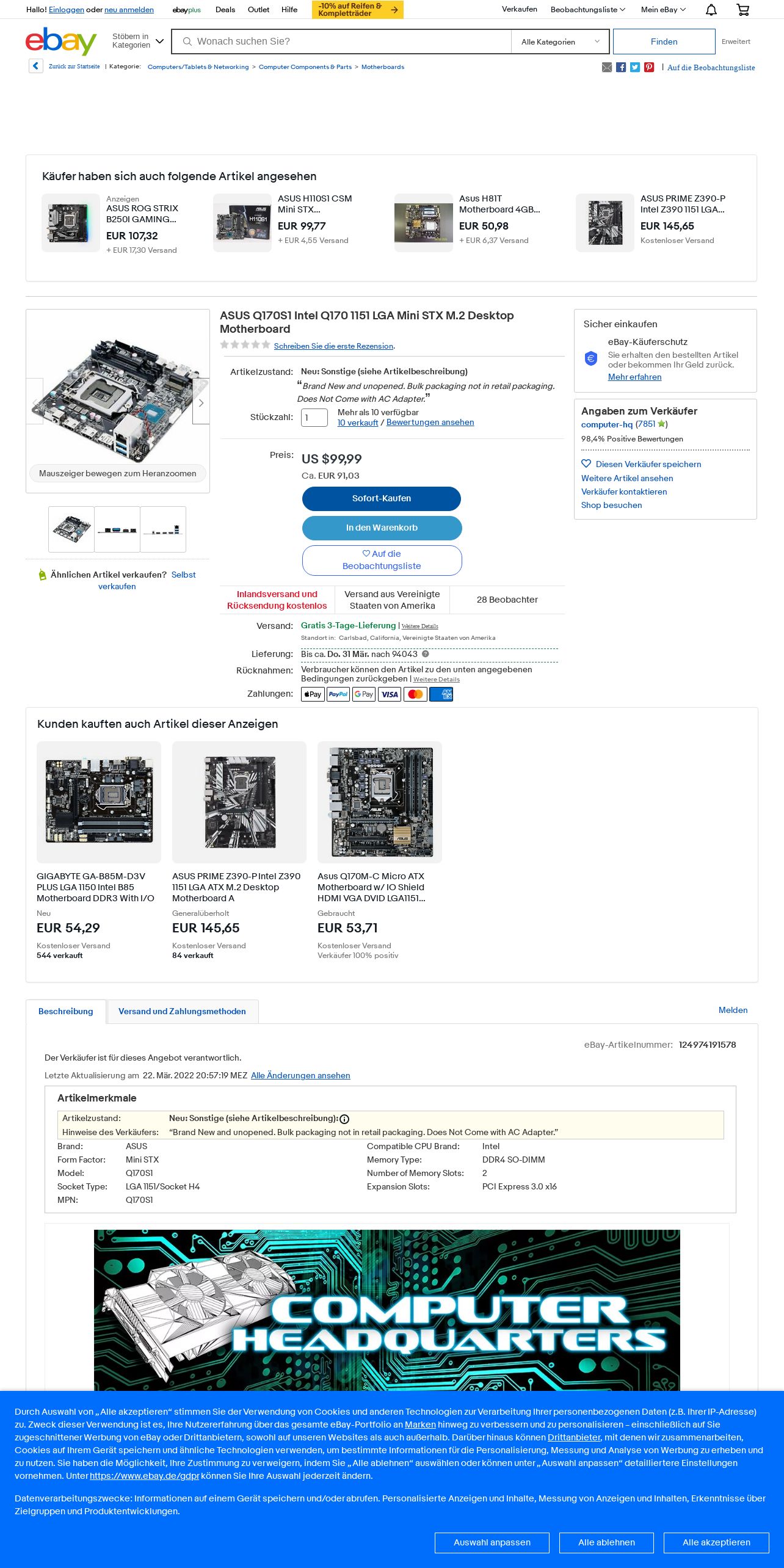The image size is (784, 1568).
Task: Expand Stöbern in Kategorien dropdown
Action: pos(138,41)
